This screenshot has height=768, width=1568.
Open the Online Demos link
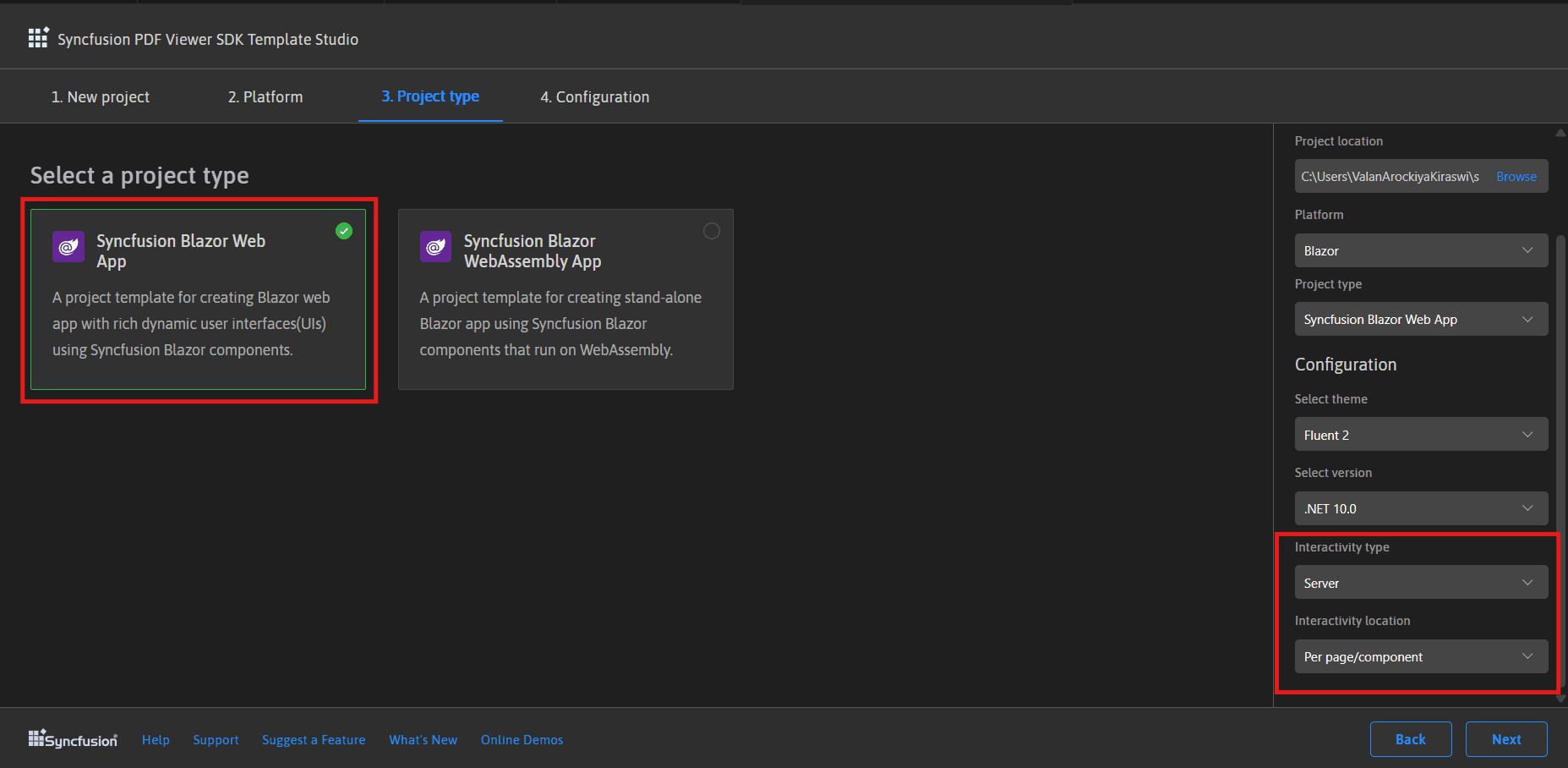click(522, 740)
